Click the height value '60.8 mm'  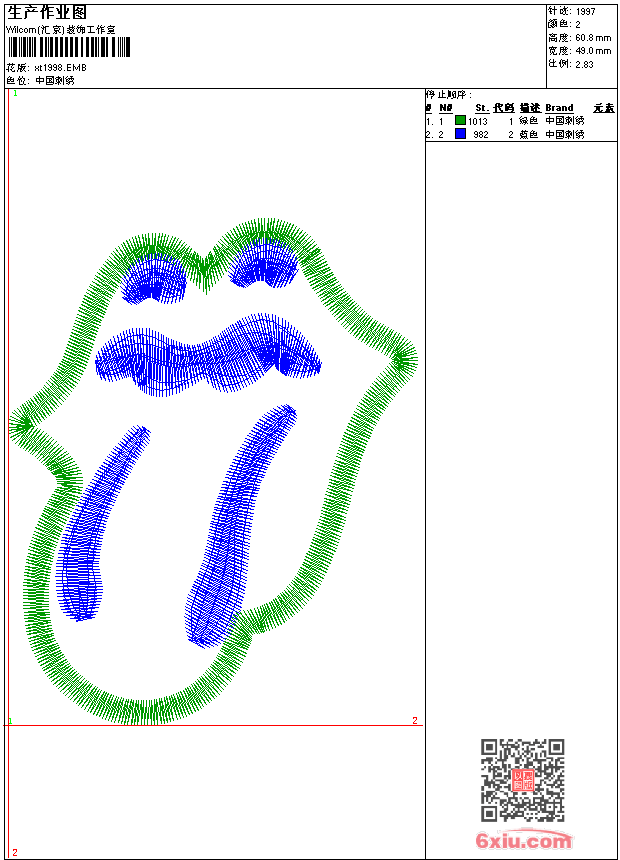593,38
